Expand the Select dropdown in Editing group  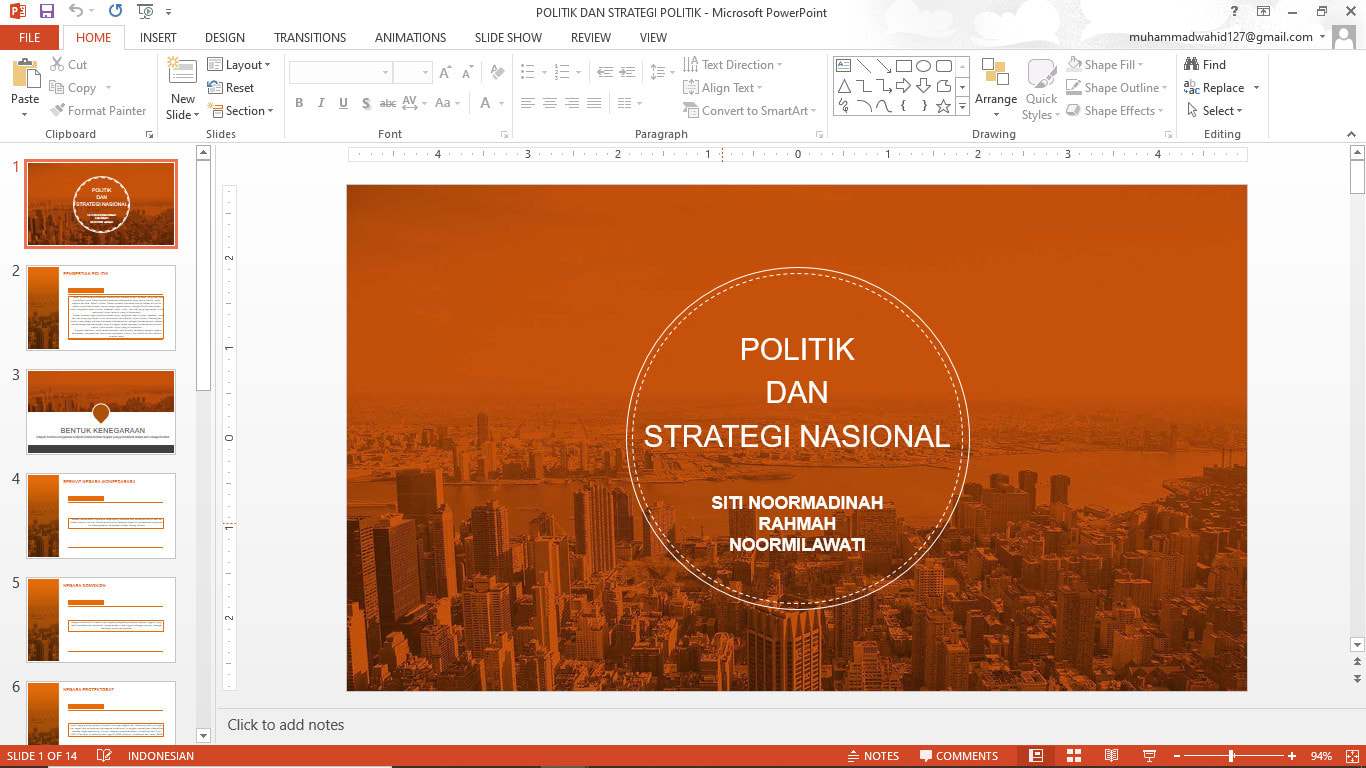point(1217,111)
